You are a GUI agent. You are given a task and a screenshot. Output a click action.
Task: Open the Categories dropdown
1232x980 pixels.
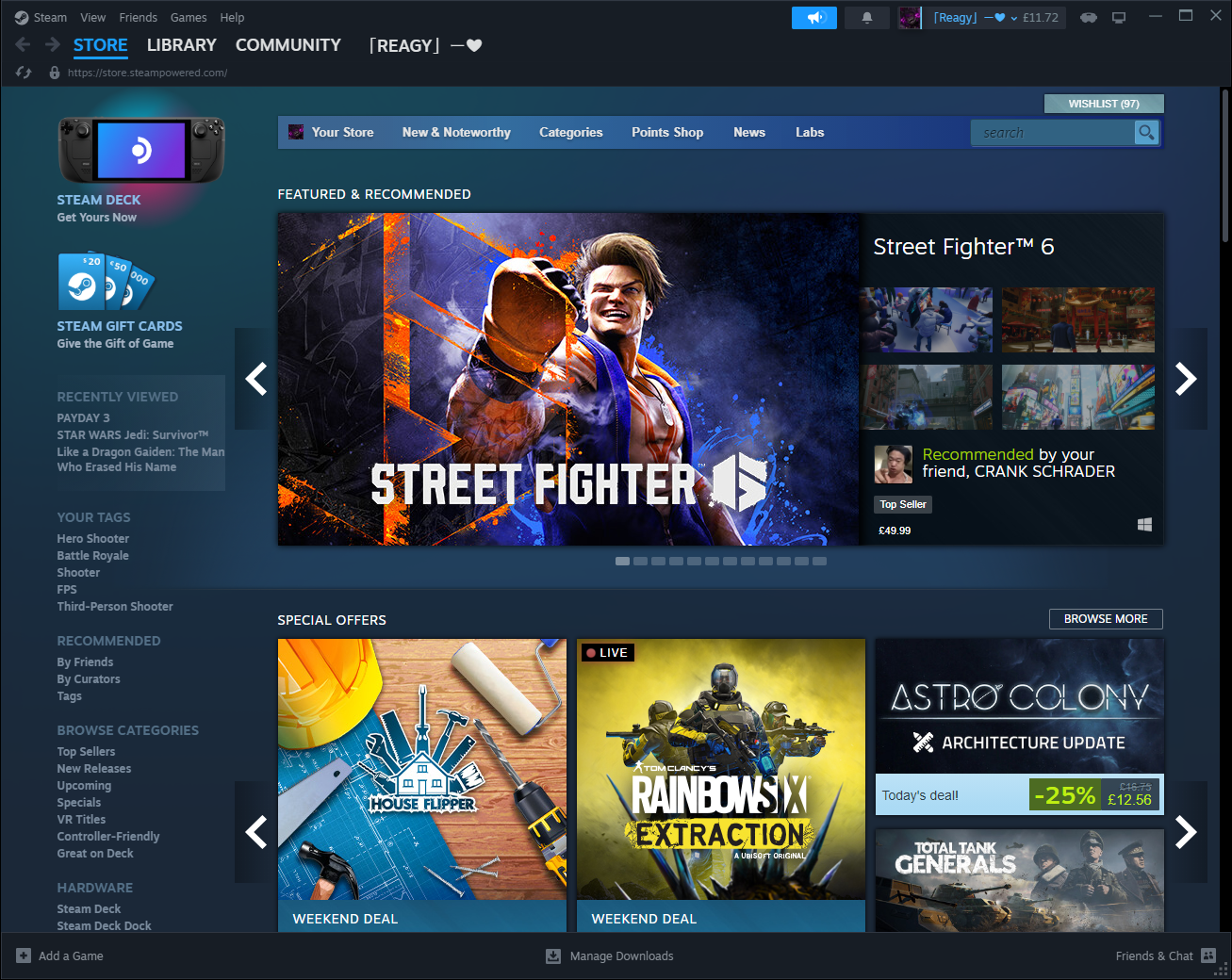(570, 132)
